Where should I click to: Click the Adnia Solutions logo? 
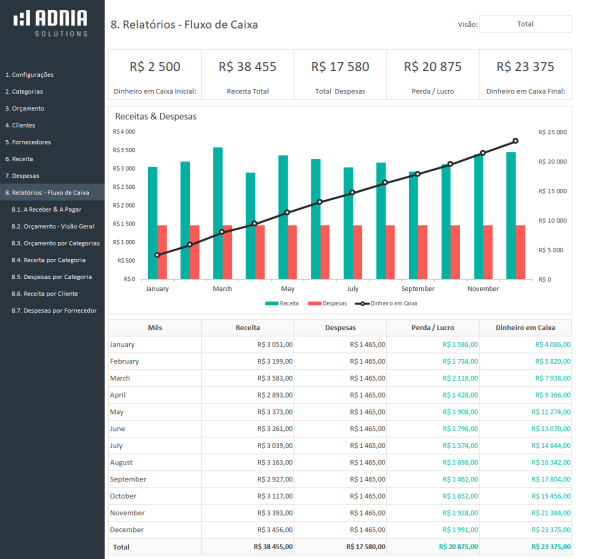(52, 23)
